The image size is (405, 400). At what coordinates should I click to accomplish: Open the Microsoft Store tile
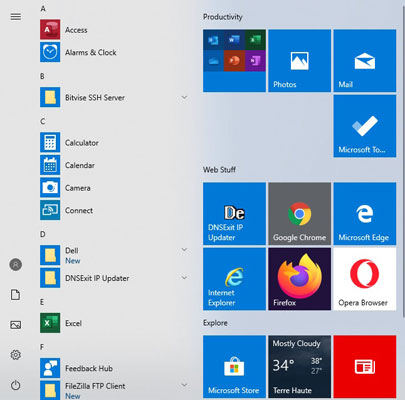coord(234,367)
